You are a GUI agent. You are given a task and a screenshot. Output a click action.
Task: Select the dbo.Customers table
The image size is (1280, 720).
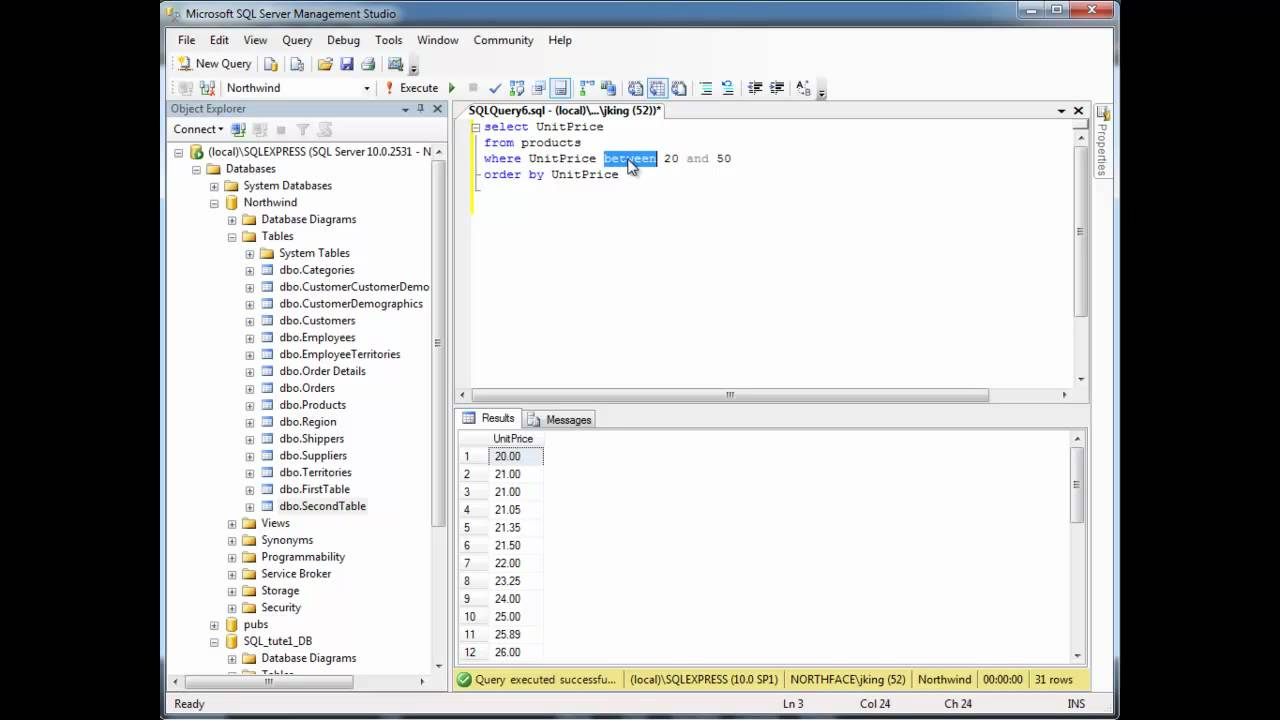317,321
